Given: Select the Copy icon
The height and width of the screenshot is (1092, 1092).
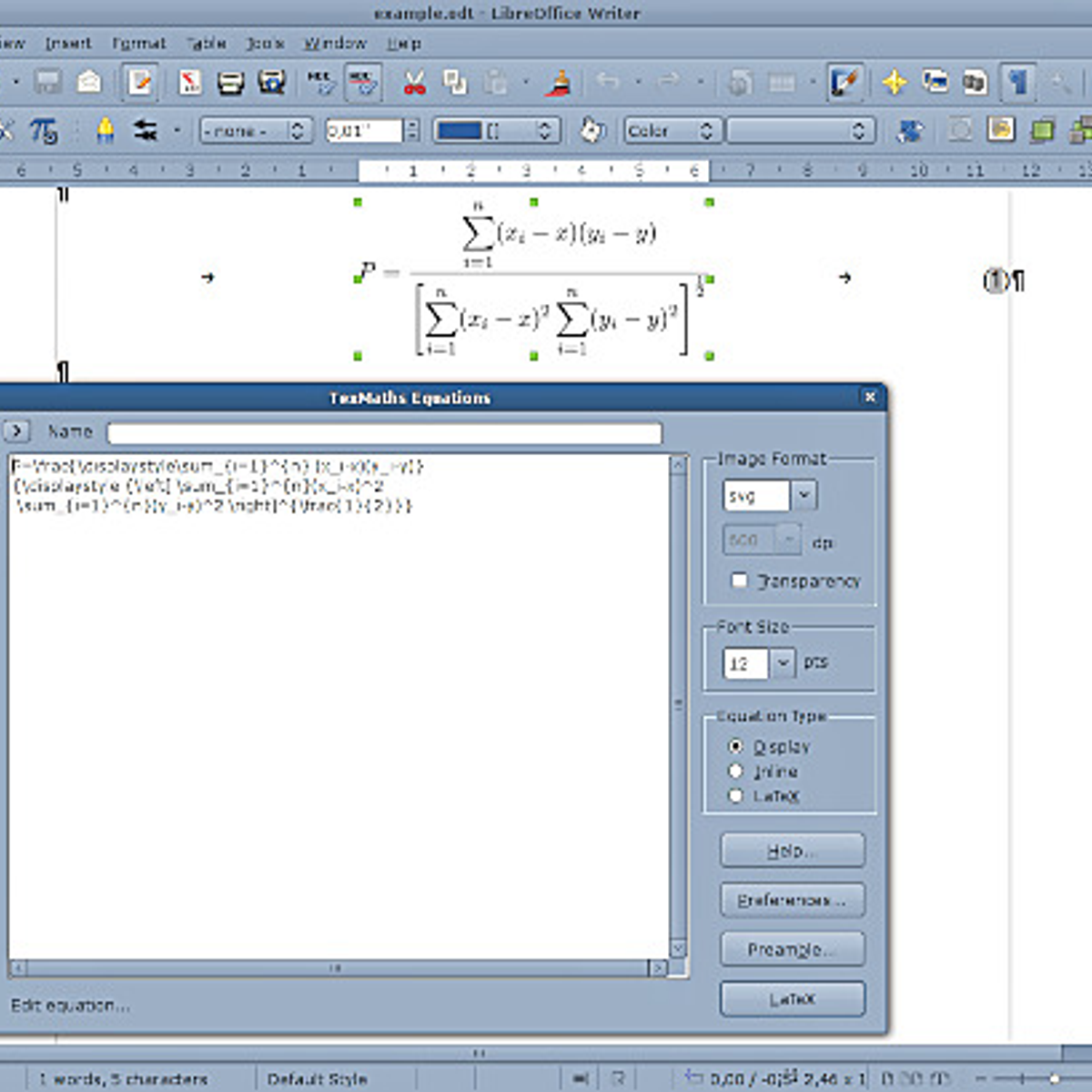Looking at the screenshot, I should coord(455,82).
